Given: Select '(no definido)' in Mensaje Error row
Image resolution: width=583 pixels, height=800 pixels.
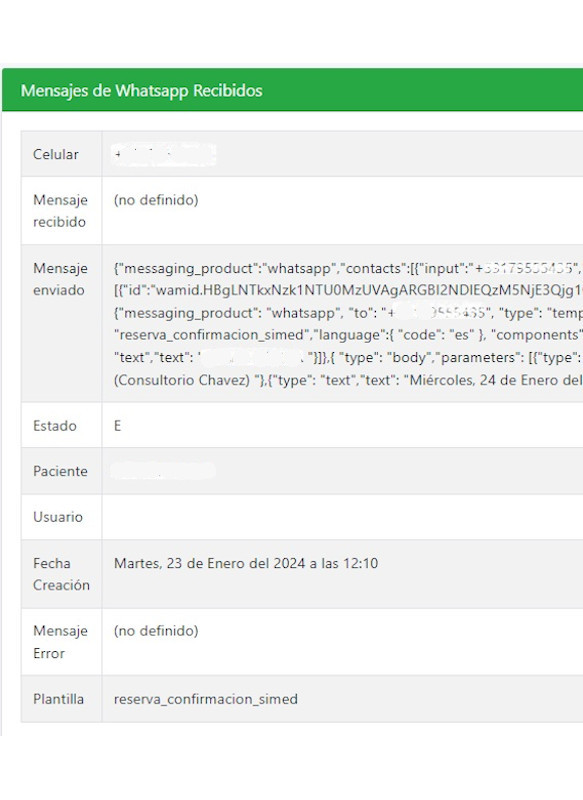Looking at the screenshot, I should coord(156,631).
